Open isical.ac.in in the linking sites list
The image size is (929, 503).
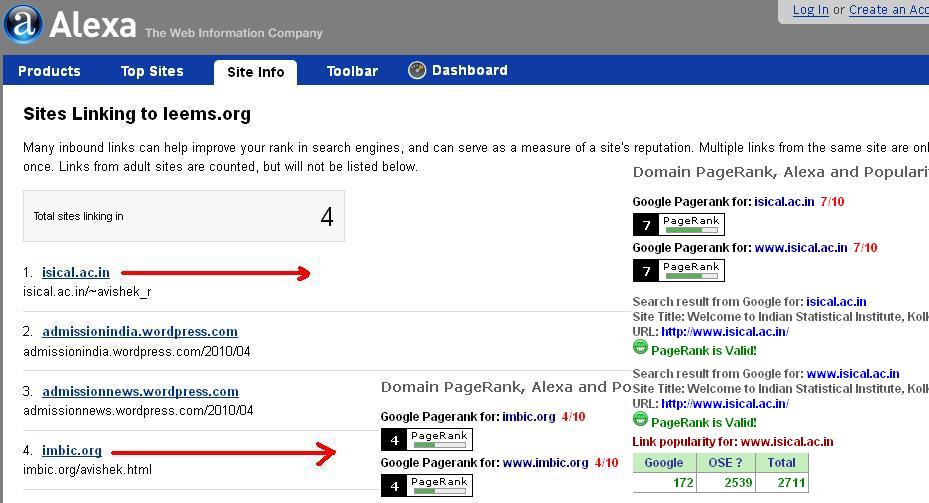click(x=76, y=273)
